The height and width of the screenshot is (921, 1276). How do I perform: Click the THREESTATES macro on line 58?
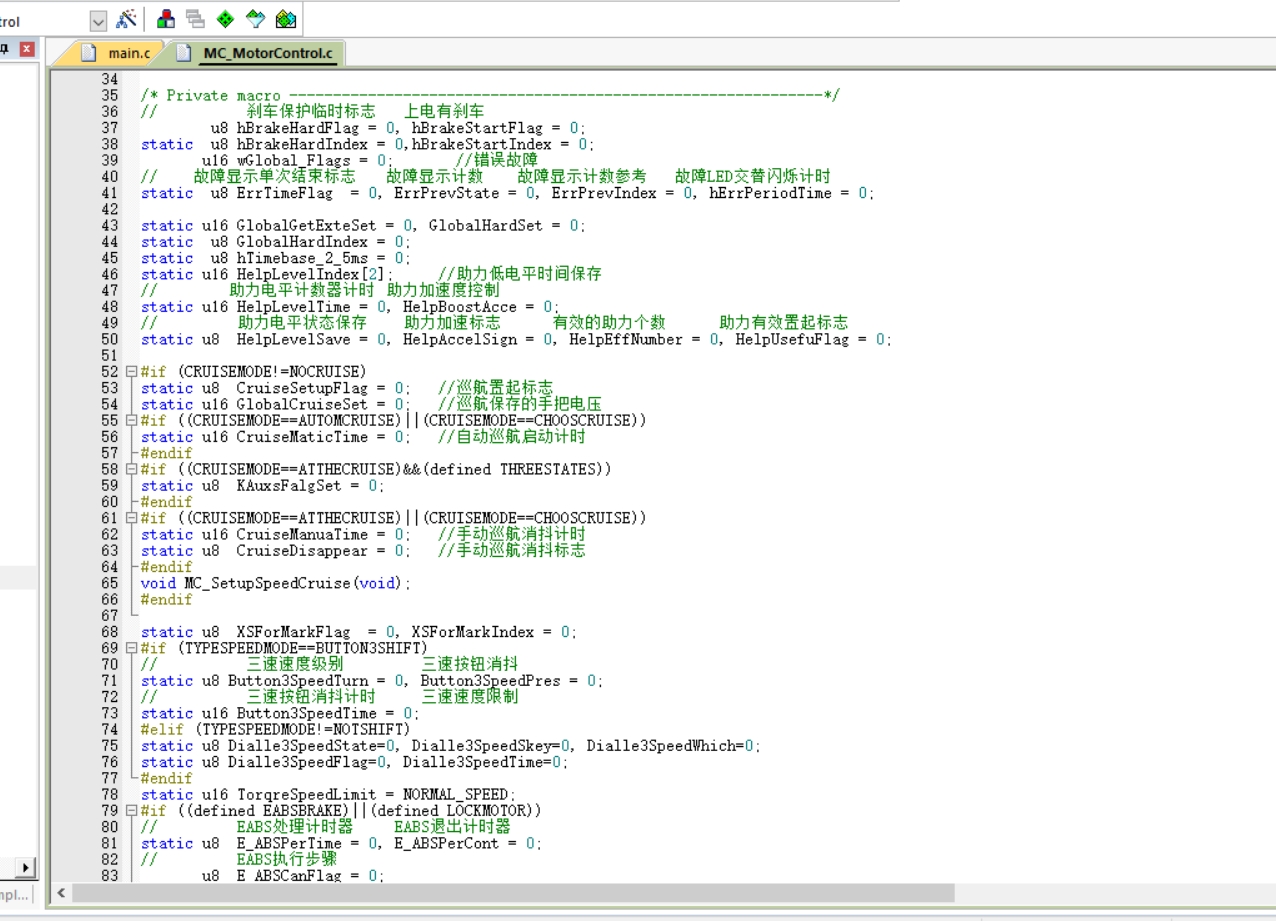[546, 469]
